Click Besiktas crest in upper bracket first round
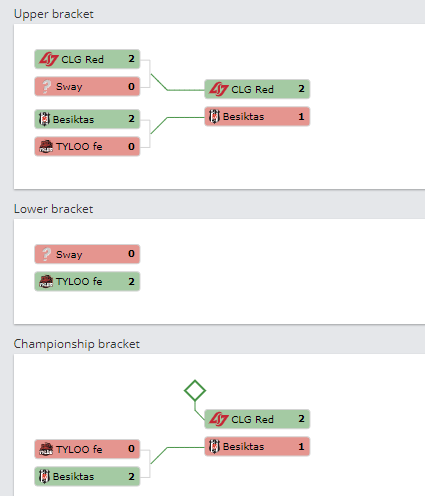 pyautogui.click(x=44, y=119)
